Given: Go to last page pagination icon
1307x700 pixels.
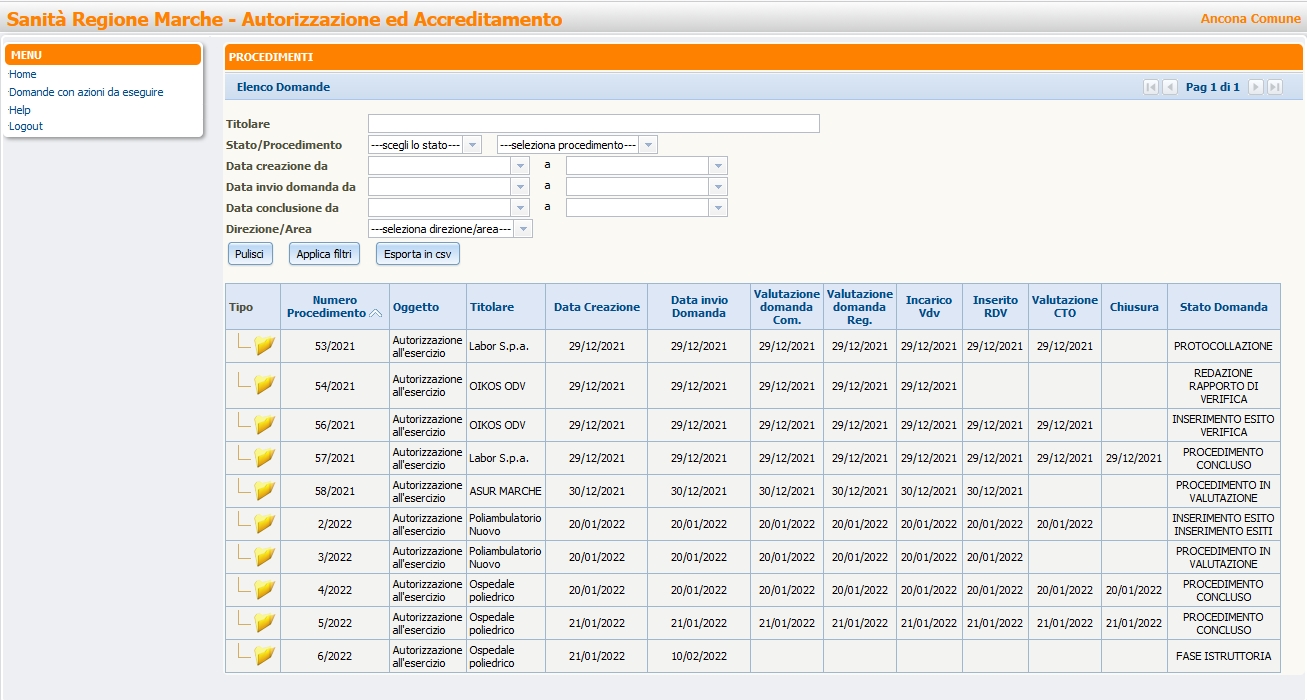Looking at the screenshot, I should pos(1275,87).
